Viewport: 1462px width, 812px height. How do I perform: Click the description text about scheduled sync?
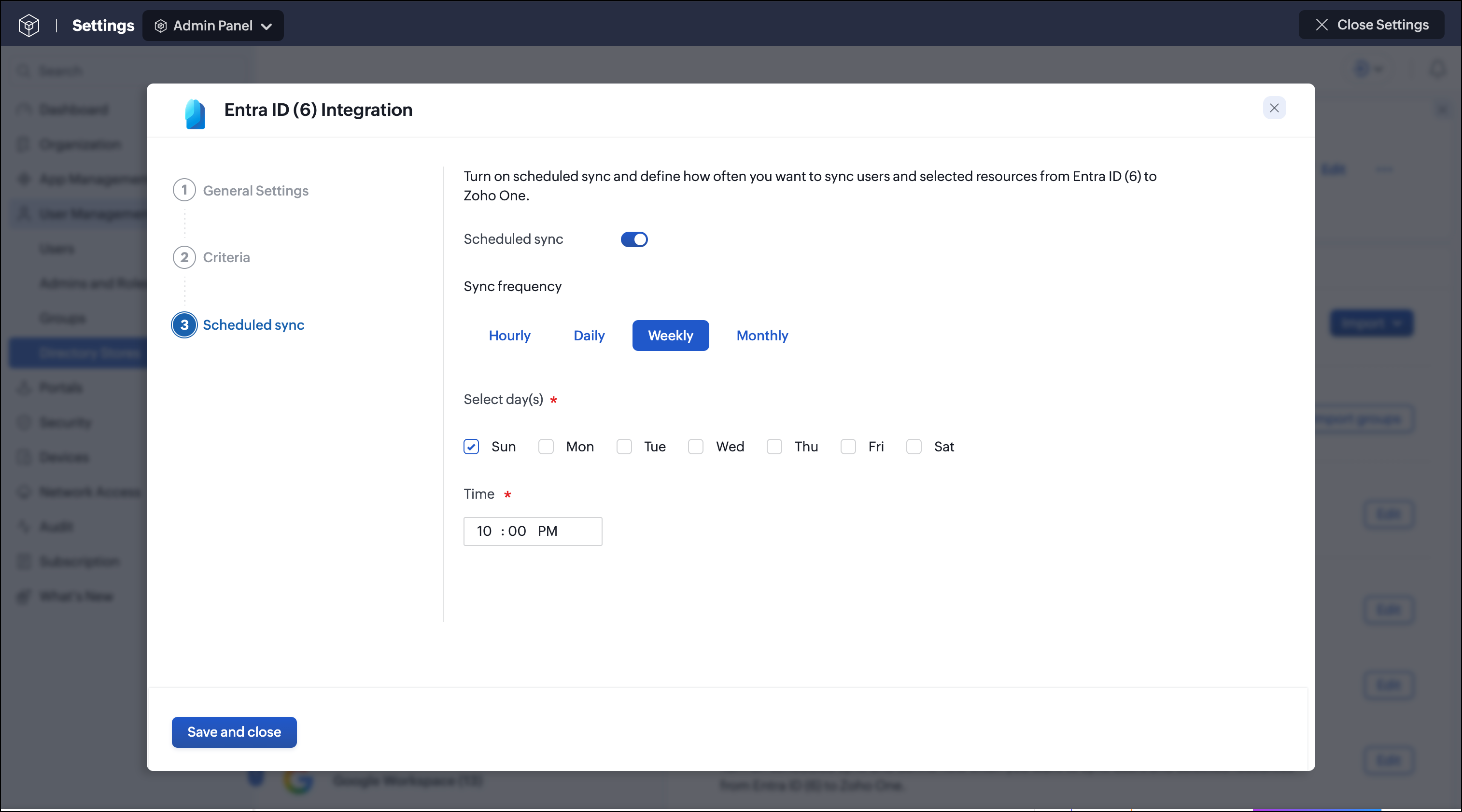[x=810, y=185]
